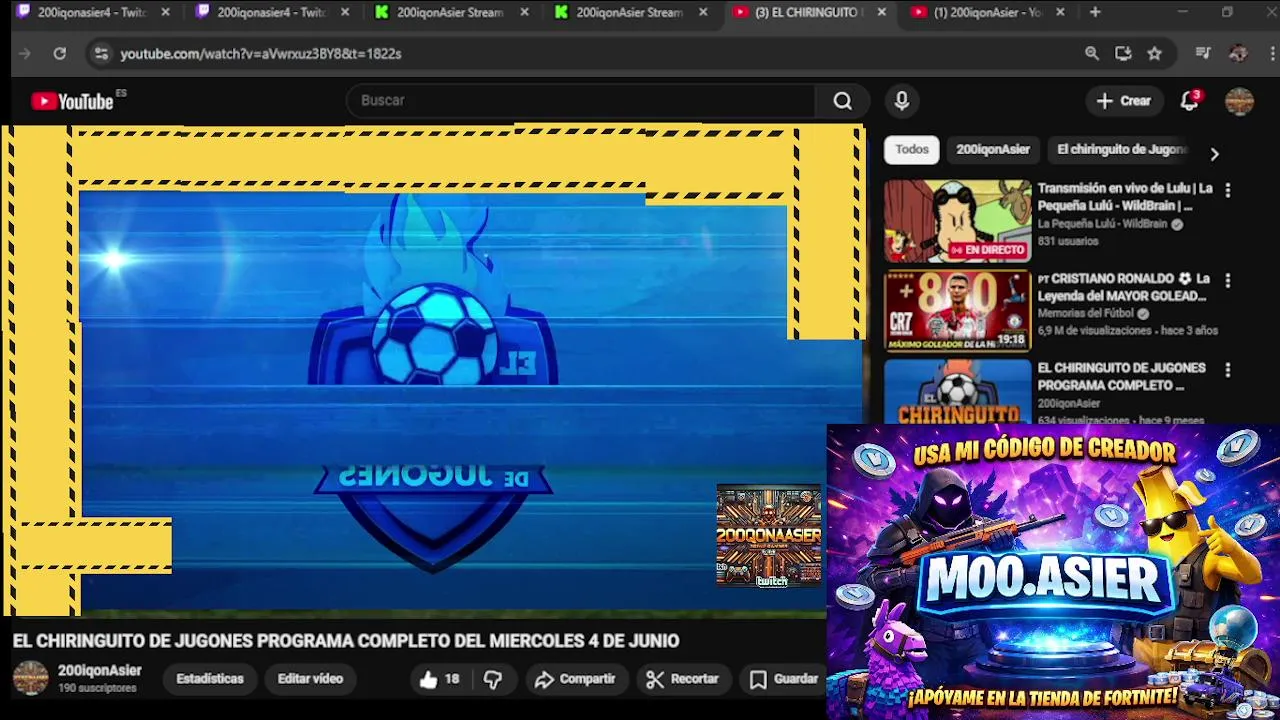Screen dimensions: 1280x720
Task: Close the EL CHIRINGUITO YouTube tab
Action: [881, 12]
